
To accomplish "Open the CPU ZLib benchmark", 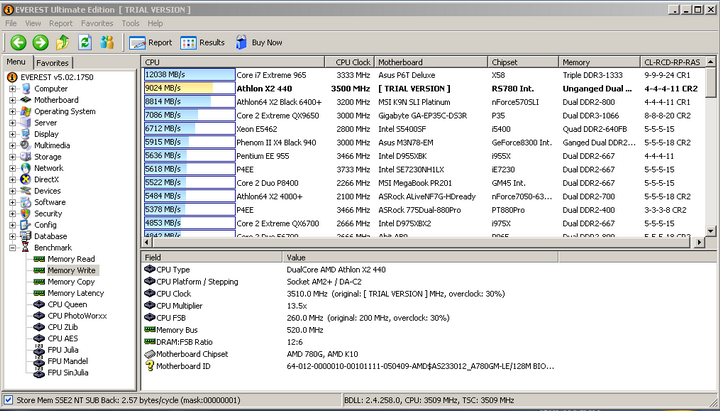I will click(x=62, y=327).
